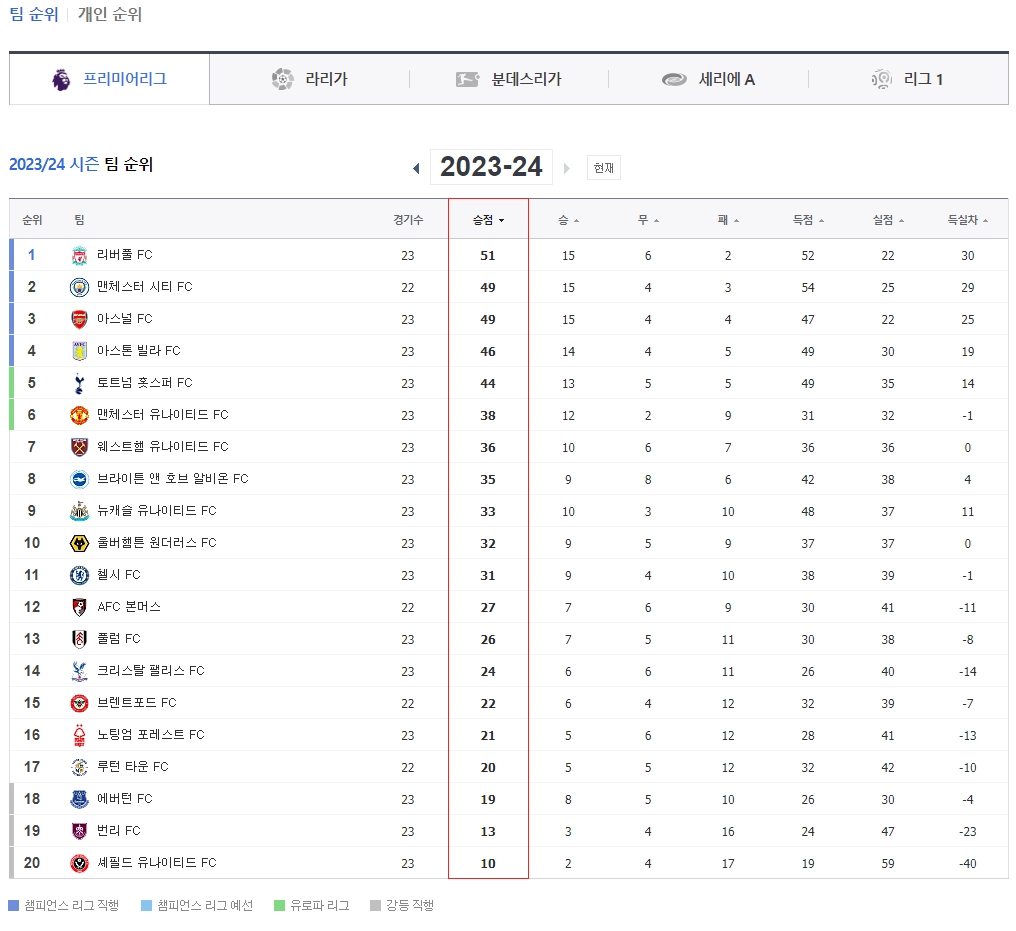Viewport: 1016px width, 931px height.
Task: Go to previous season with left arrow
Action: click(416, 168)
